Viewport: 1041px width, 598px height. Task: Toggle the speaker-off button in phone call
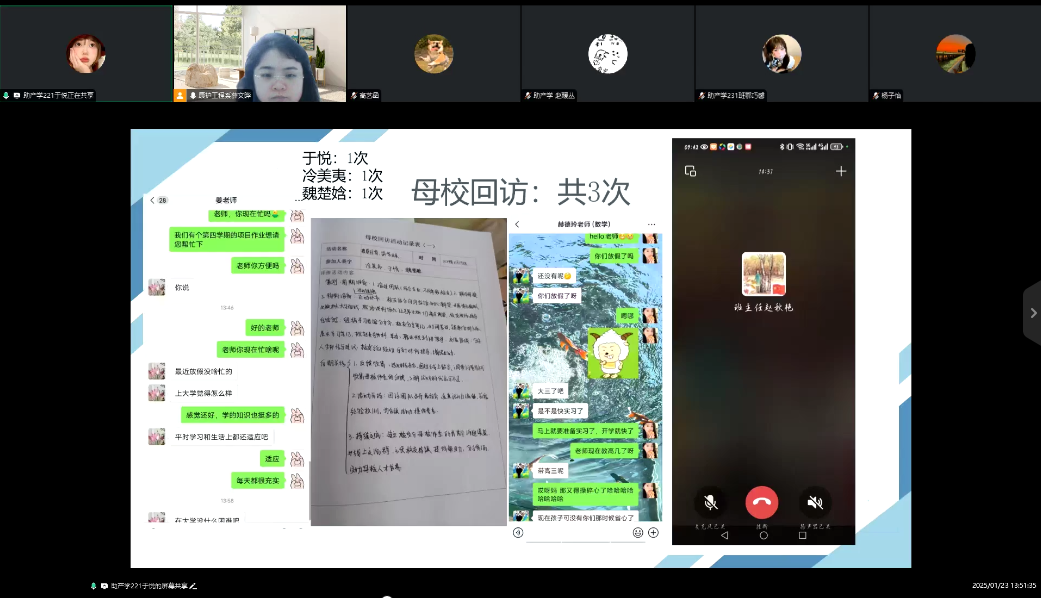click(x=815, y=502)
